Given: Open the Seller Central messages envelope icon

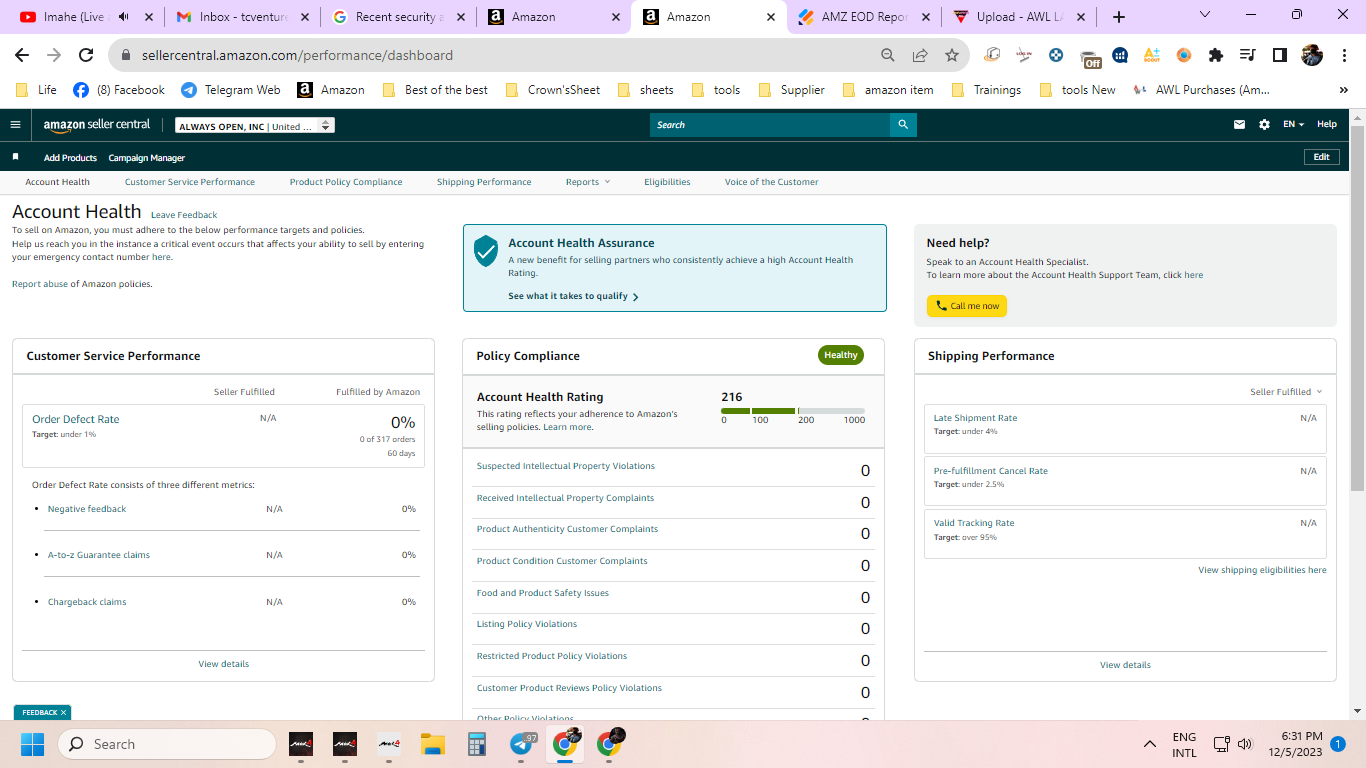Looking at the screenshot, I should [x=1240, y=125].
